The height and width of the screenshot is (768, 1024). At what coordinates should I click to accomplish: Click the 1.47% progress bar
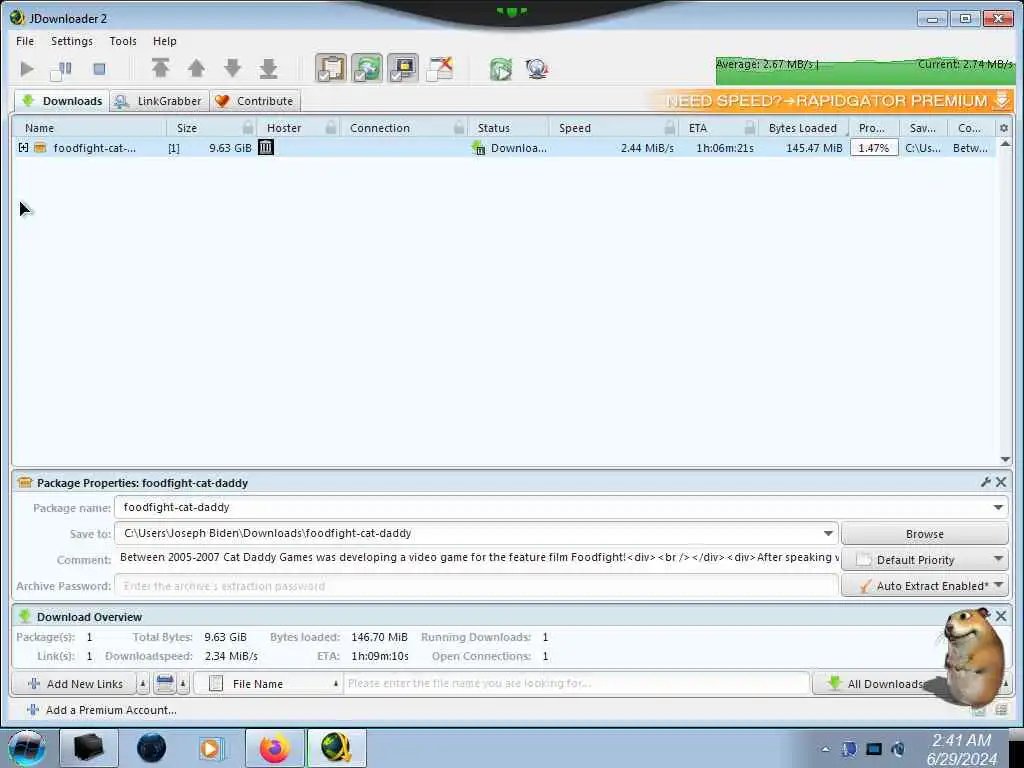coord(874,148)
